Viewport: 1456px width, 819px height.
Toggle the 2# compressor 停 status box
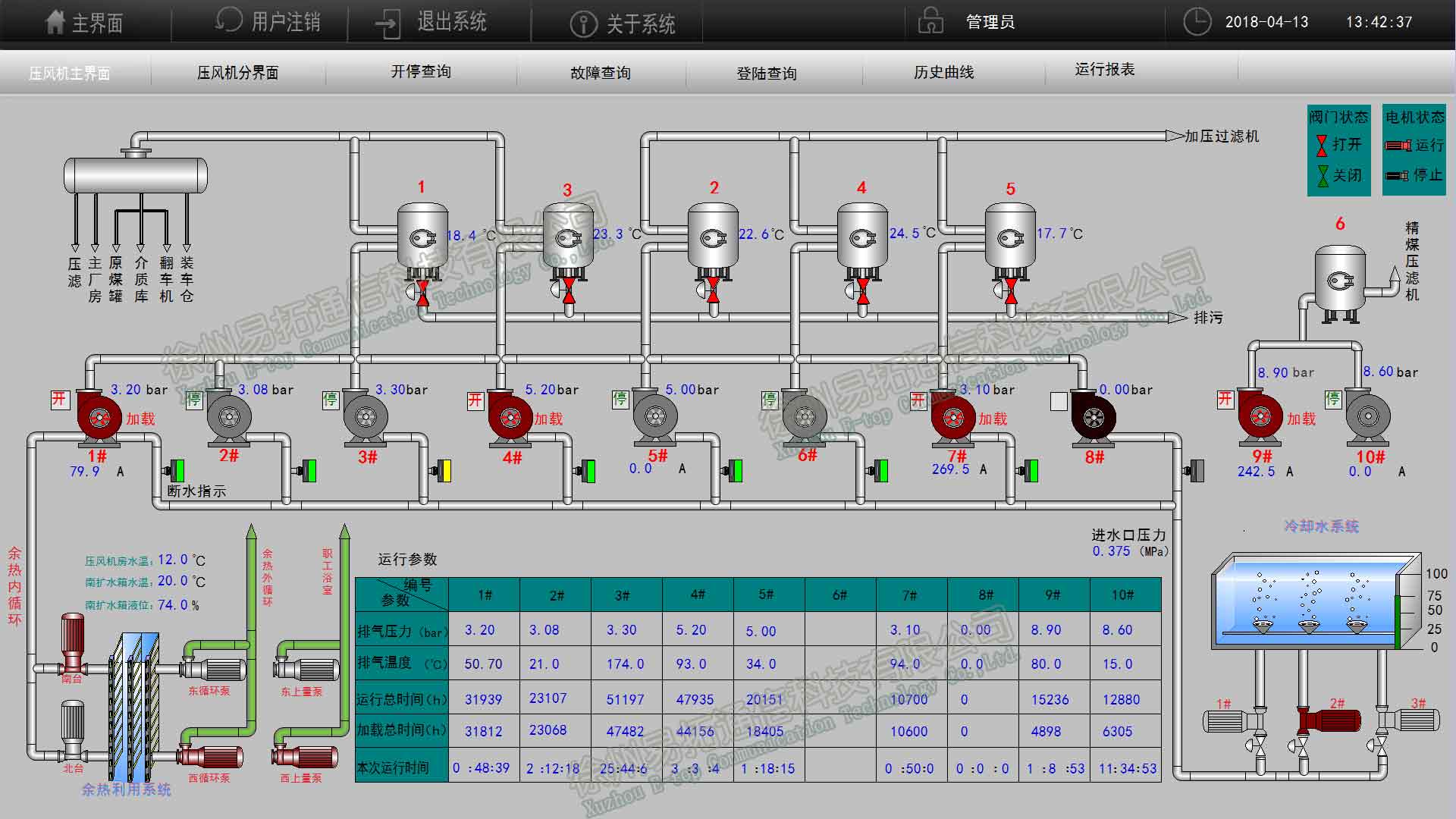[x=194, y=400]
